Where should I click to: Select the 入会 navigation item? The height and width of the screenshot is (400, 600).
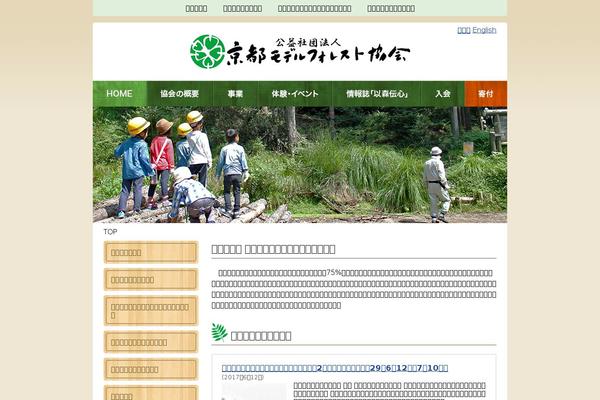[x=443, y=94]
